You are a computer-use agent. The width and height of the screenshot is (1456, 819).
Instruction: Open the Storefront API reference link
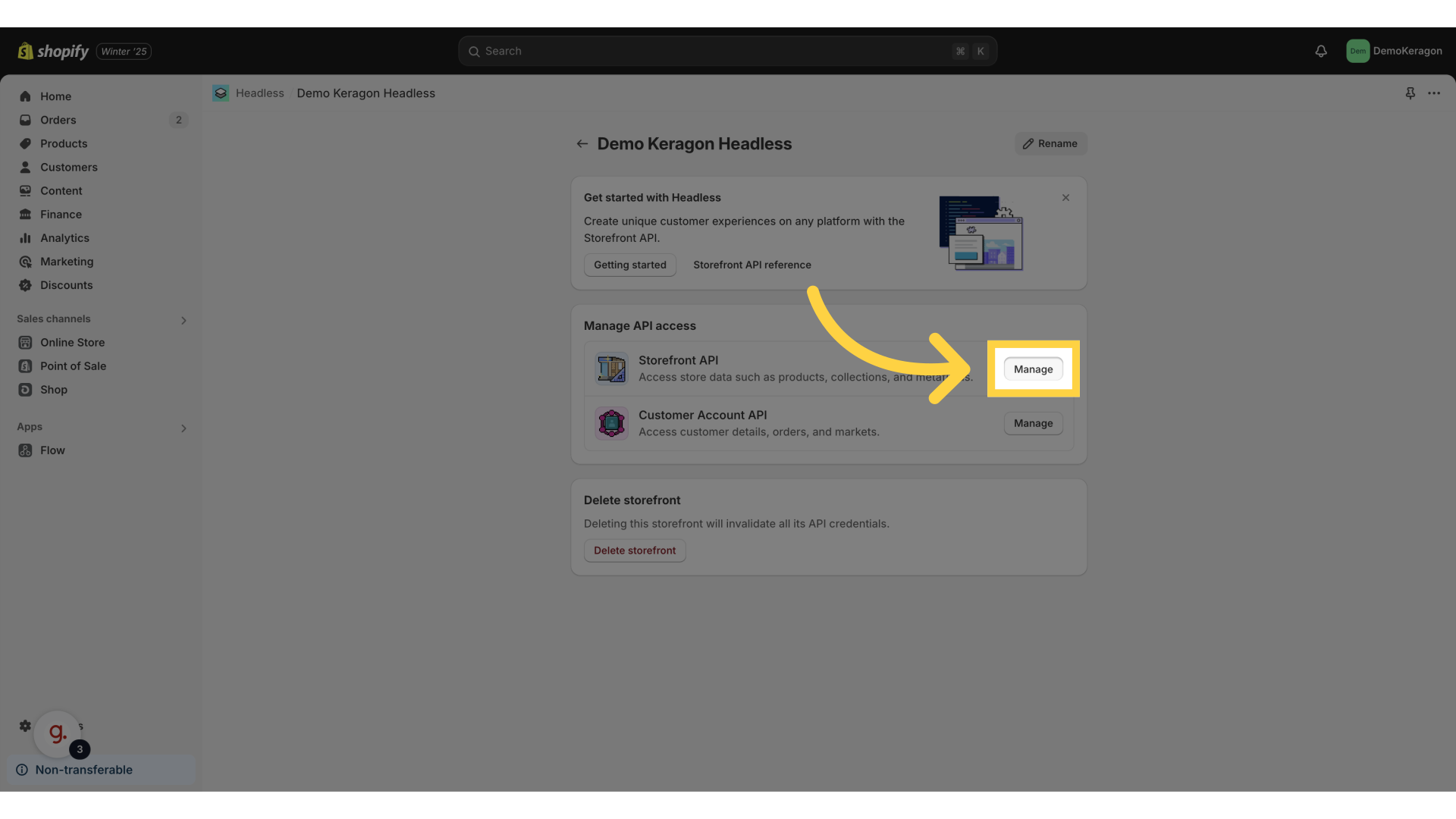[752, 265]
